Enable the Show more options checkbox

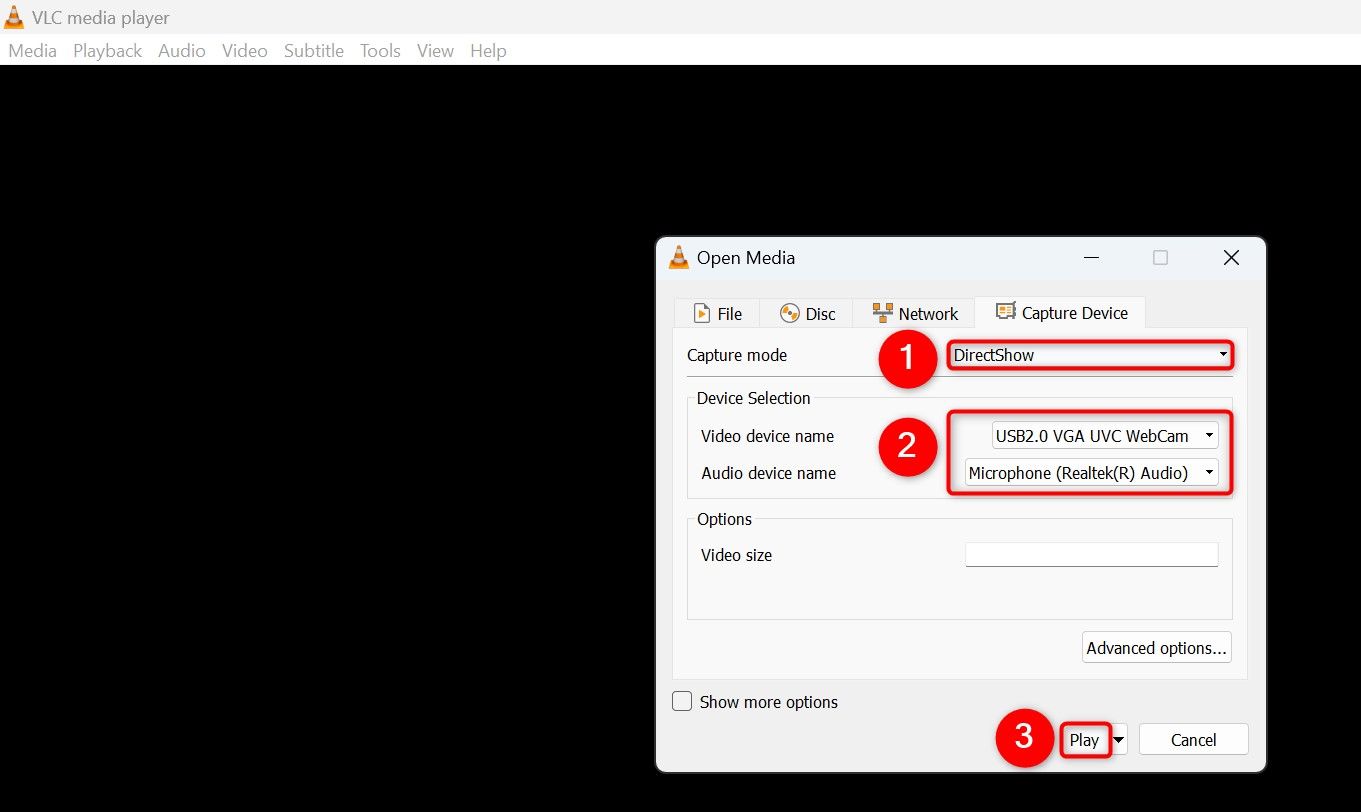point(682,701)
